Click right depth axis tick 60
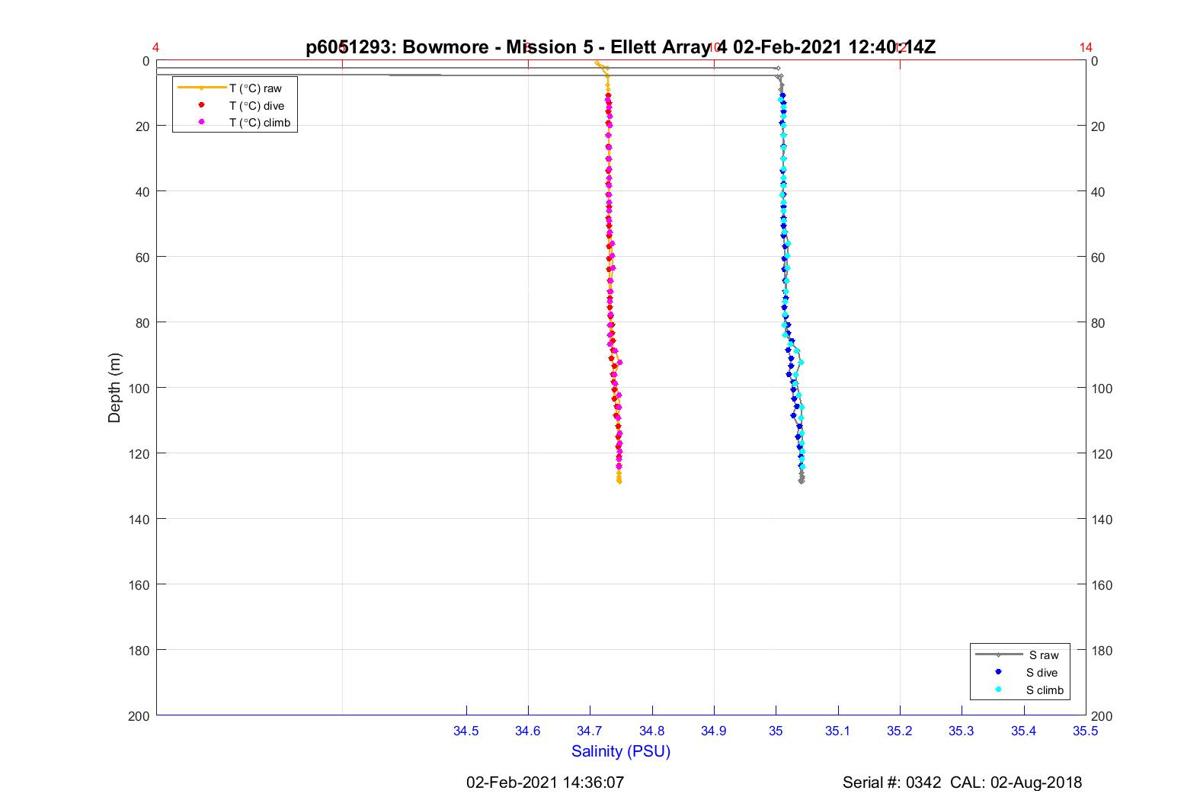 coord(1099,257)
